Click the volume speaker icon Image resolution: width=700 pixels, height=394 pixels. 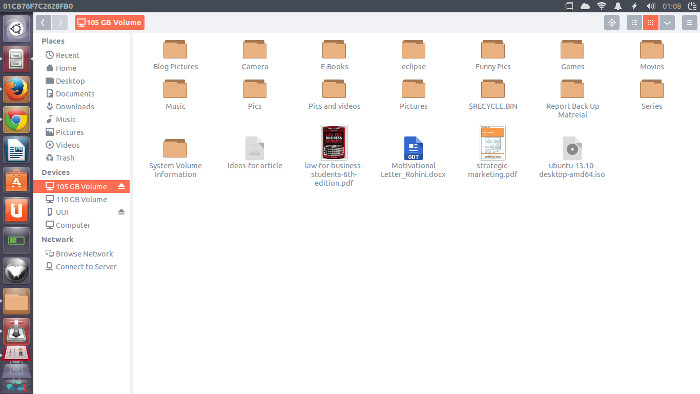pos(650,6)
